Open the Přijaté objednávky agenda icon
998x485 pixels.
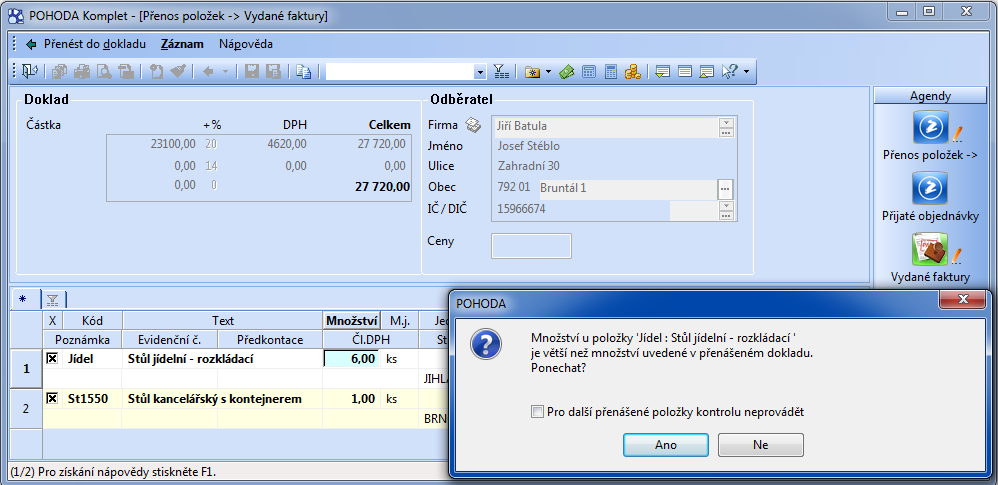click(x=930, y=188)
